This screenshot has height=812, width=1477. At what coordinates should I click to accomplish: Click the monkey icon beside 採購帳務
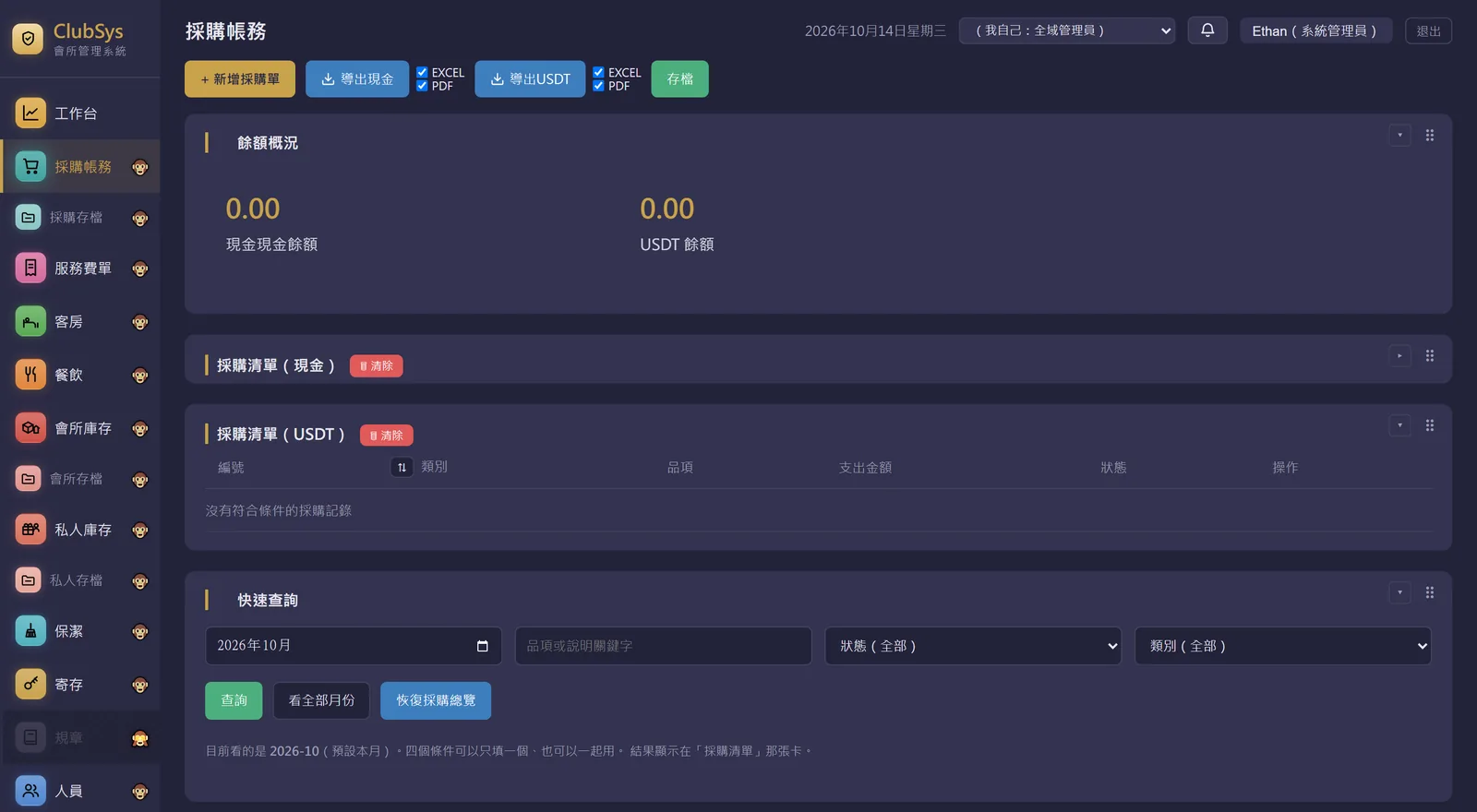140,167
